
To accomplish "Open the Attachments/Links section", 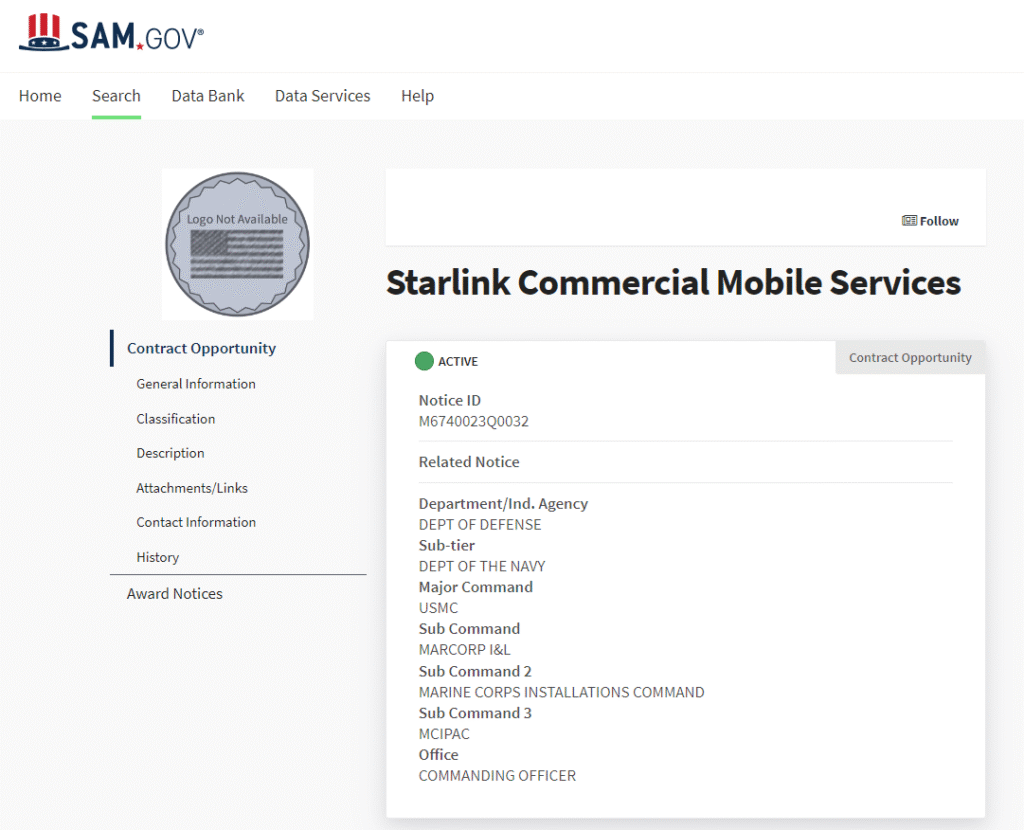I will [192, 488].
